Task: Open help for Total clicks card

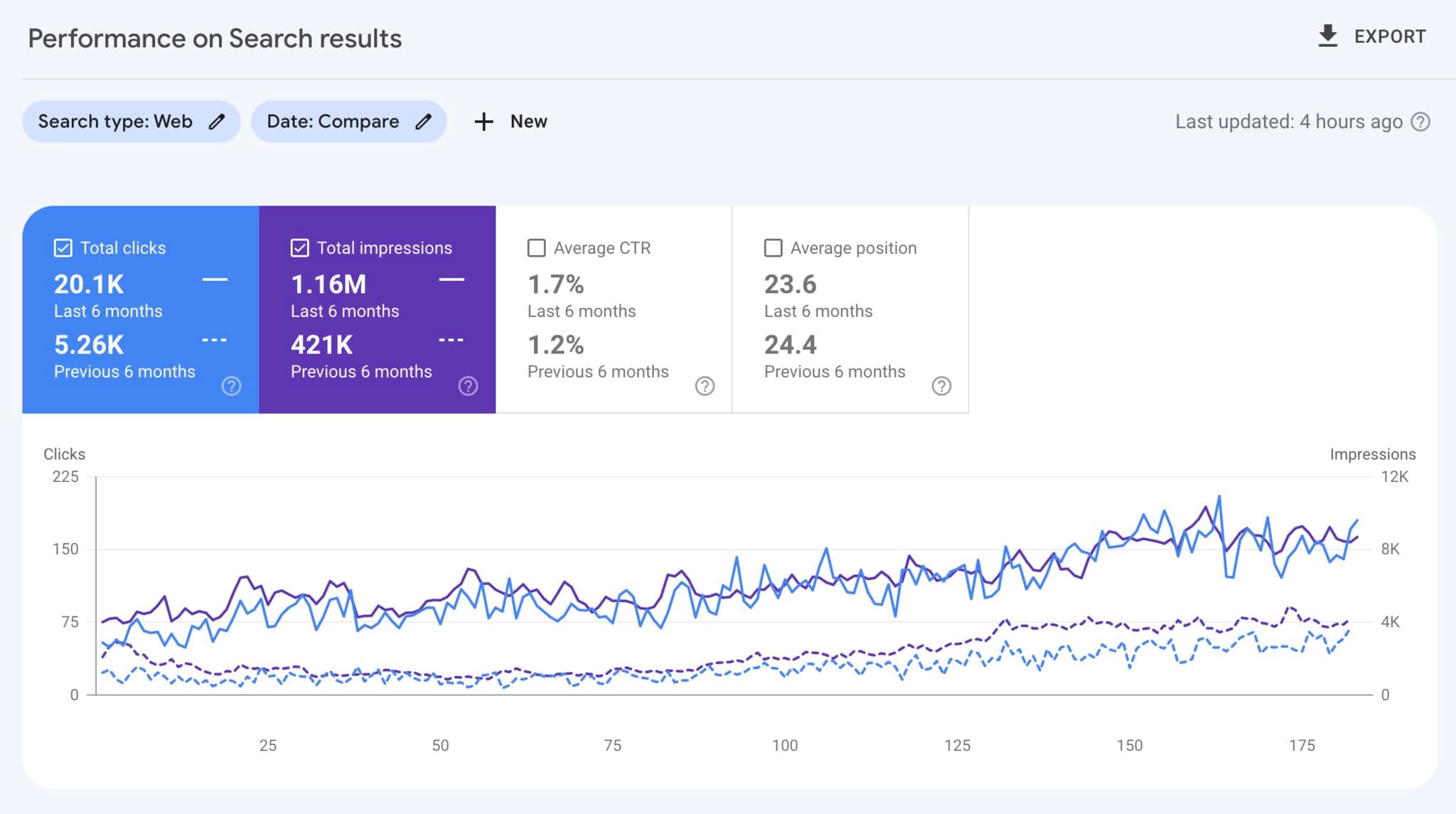Action: 230,386
